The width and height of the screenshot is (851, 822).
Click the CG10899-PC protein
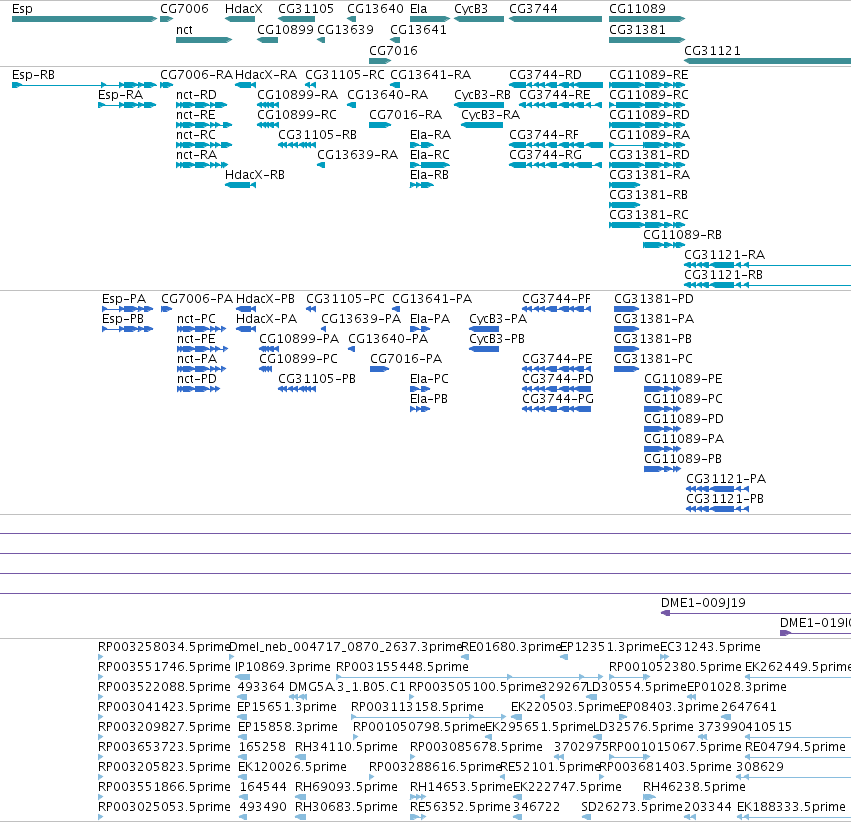tap(265, 369)
